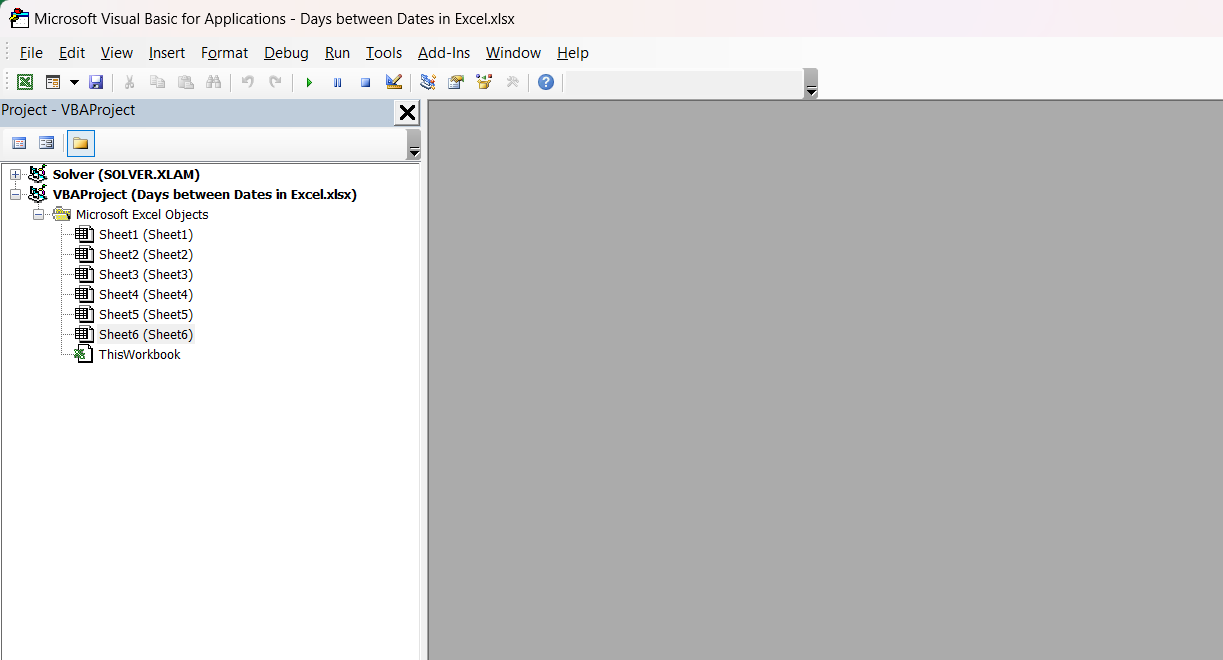Click the Cut scissors icon

129,82
